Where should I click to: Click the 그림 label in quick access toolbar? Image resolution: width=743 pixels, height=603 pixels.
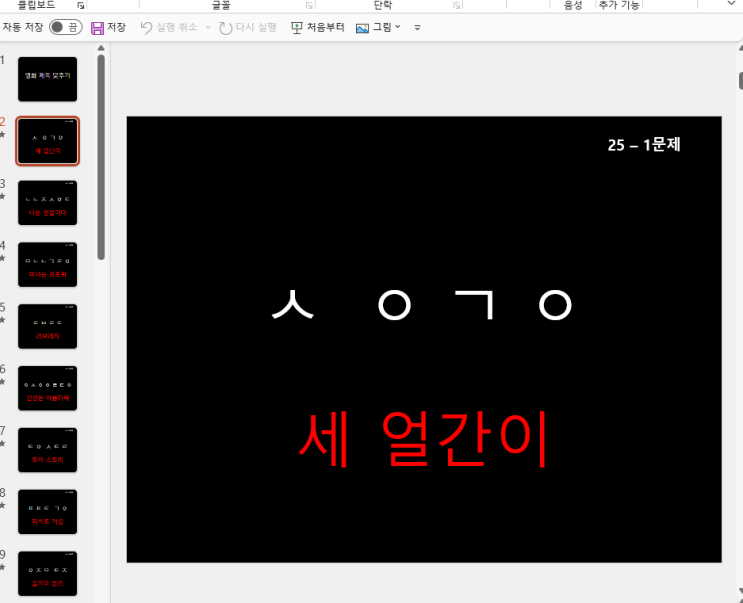pos(382,27)
